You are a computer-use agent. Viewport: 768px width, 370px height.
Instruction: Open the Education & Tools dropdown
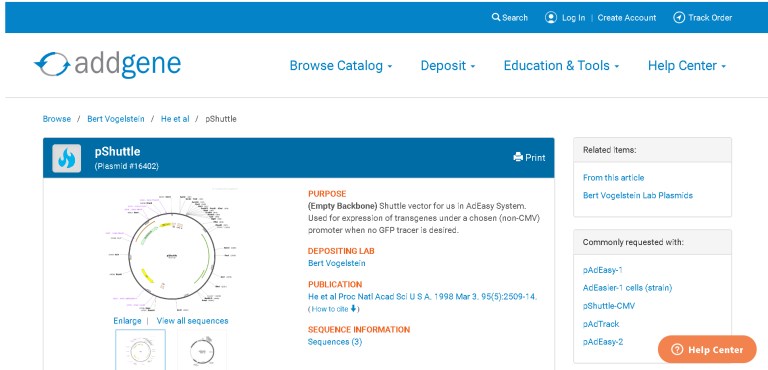561,66
